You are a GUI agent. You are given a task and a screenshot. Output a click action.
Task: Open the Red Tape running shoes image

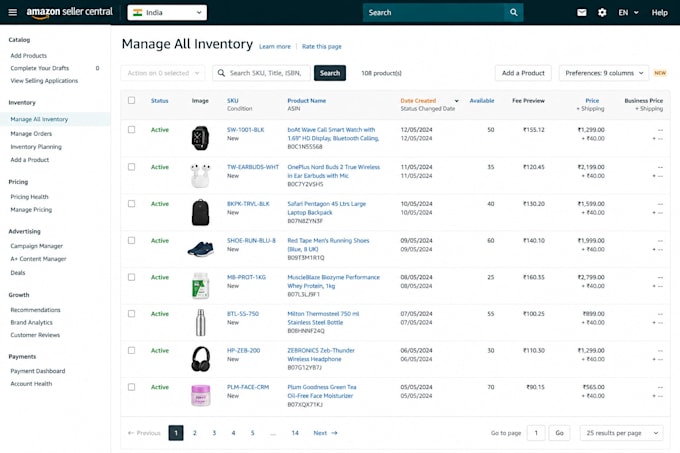tap(200, 249)
